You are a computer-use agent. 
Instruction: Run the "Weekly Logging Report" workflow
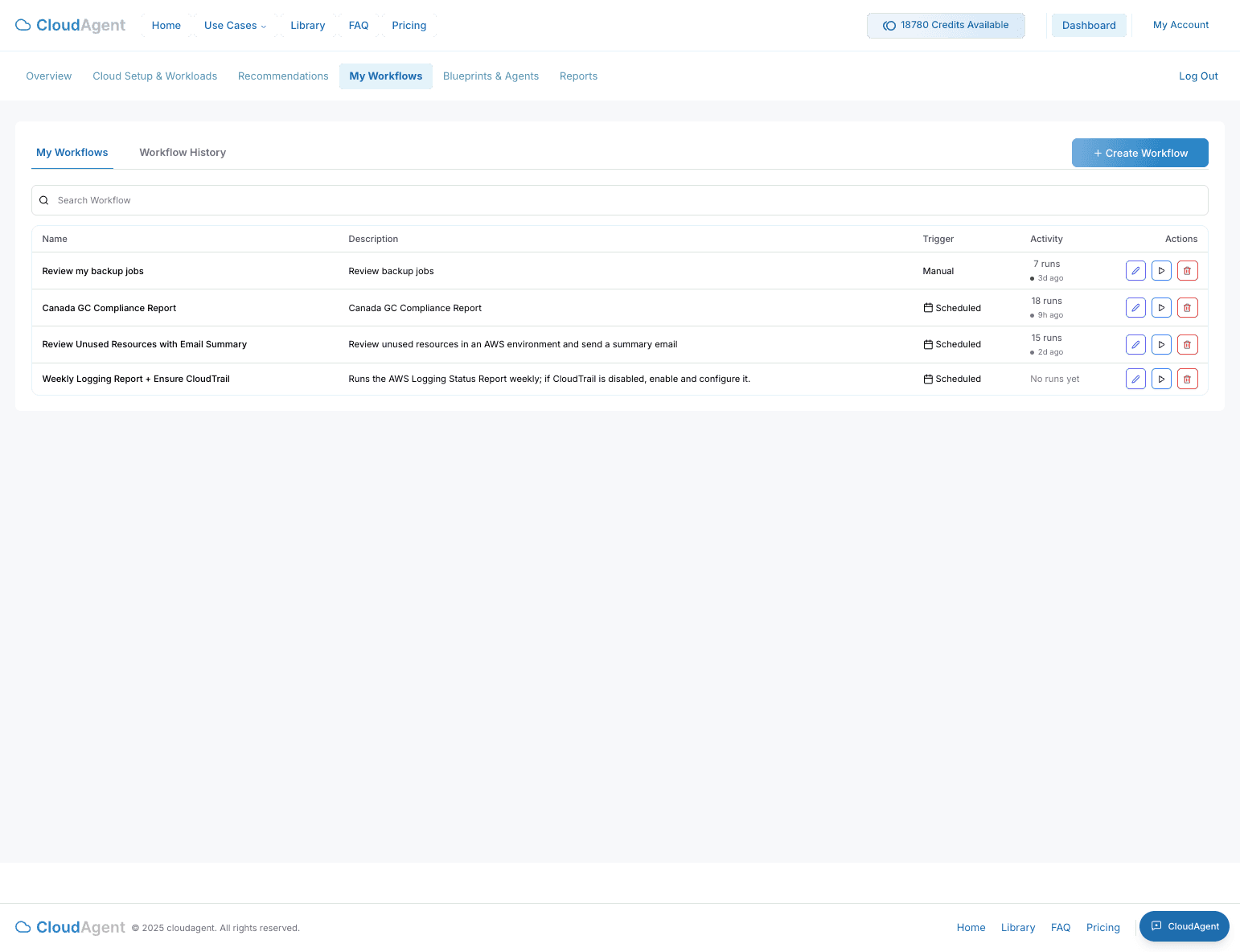[1161, 378]
